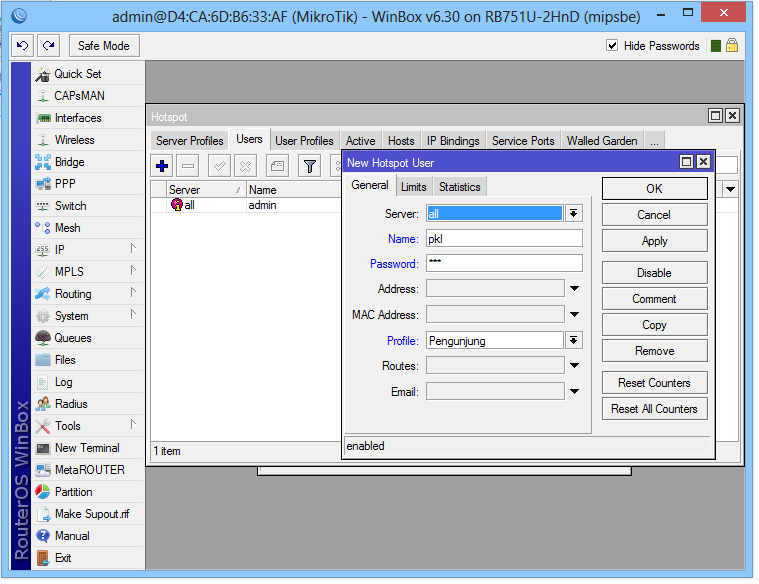Click the minus remove icon in Hotspot toolbar
Viewport: 759px width, 584px height.
(188, 167)
